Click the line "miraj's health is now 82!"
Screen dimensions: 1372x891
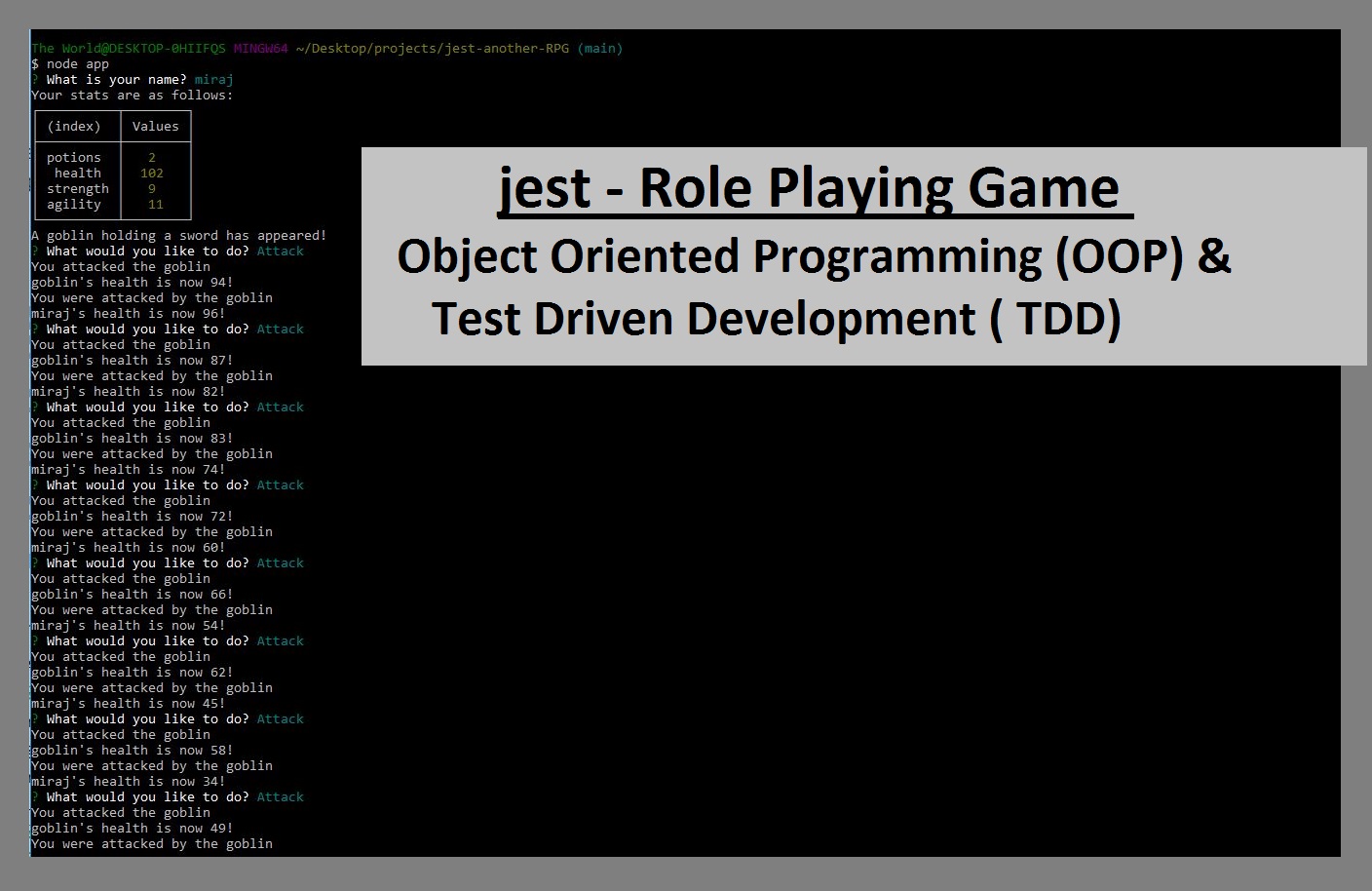click(x=129, y=391)
